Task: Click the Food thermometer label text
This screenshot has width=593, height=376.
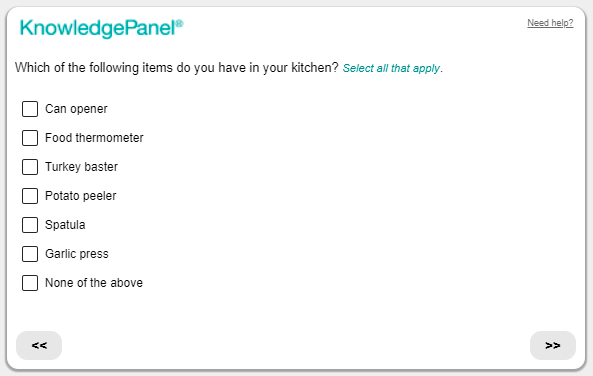Action: [94, 138]
